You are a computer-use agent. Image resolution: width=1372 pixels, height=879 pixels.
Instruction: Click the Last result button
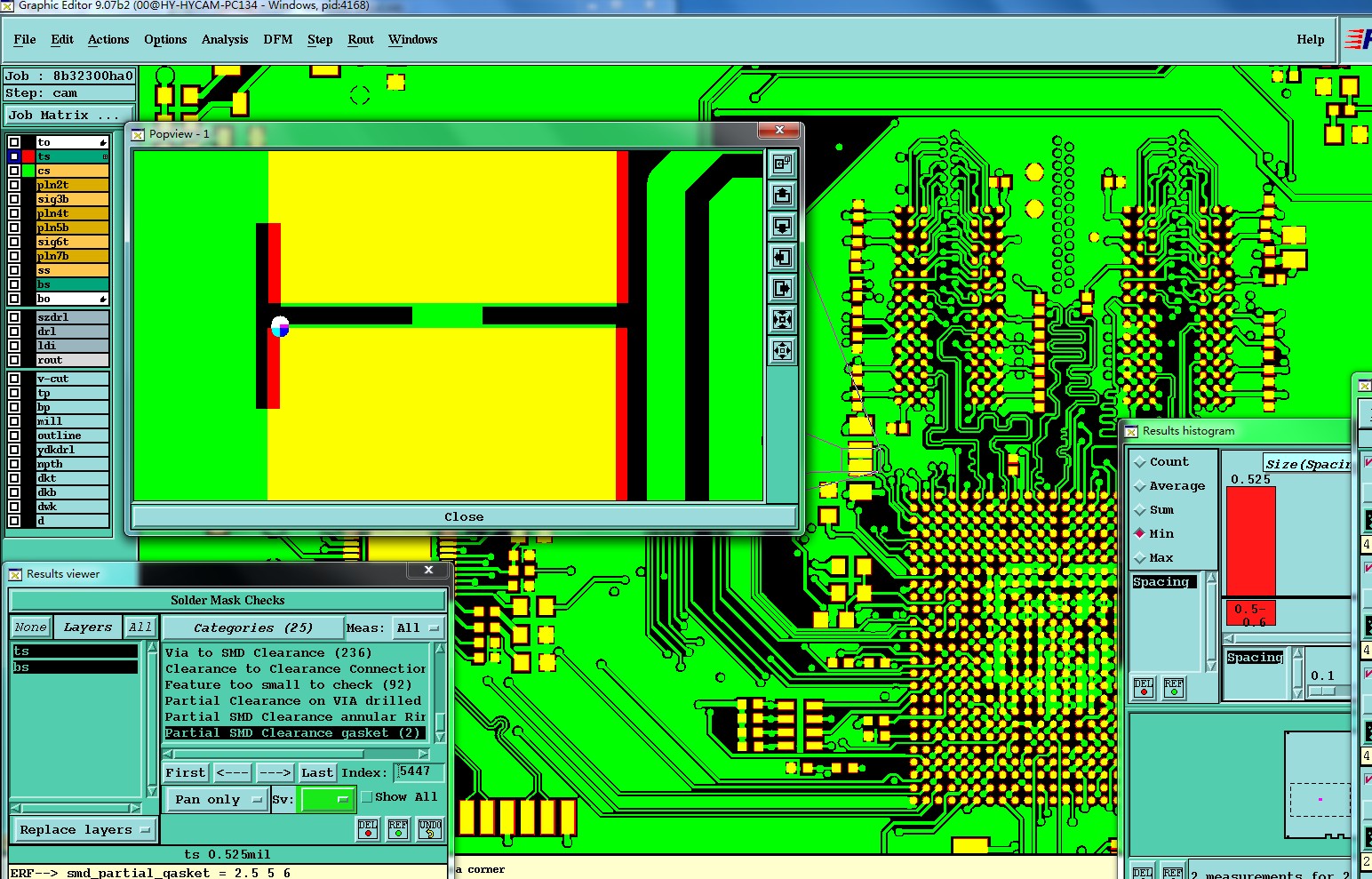click(x=317, y=772)
